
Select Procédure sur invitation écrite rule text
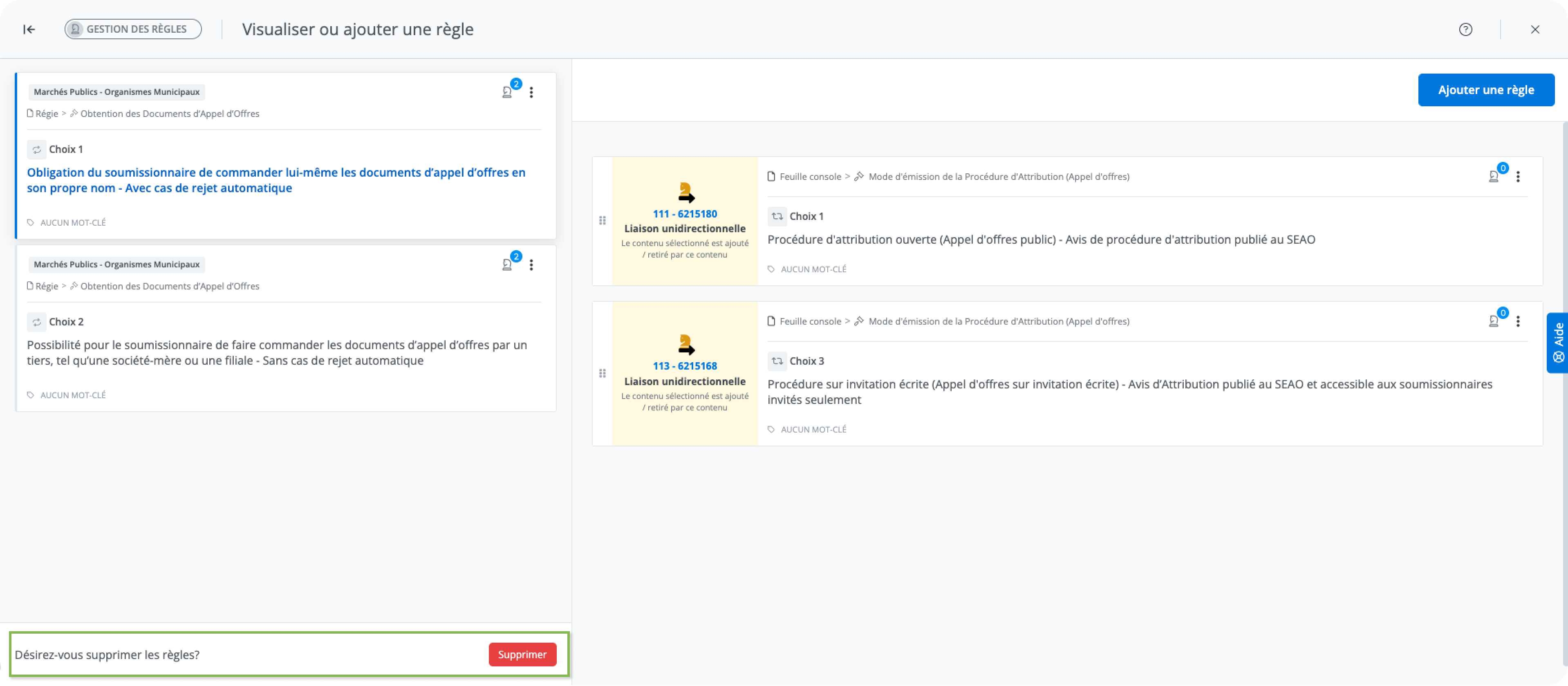[x=1129, y=392]
